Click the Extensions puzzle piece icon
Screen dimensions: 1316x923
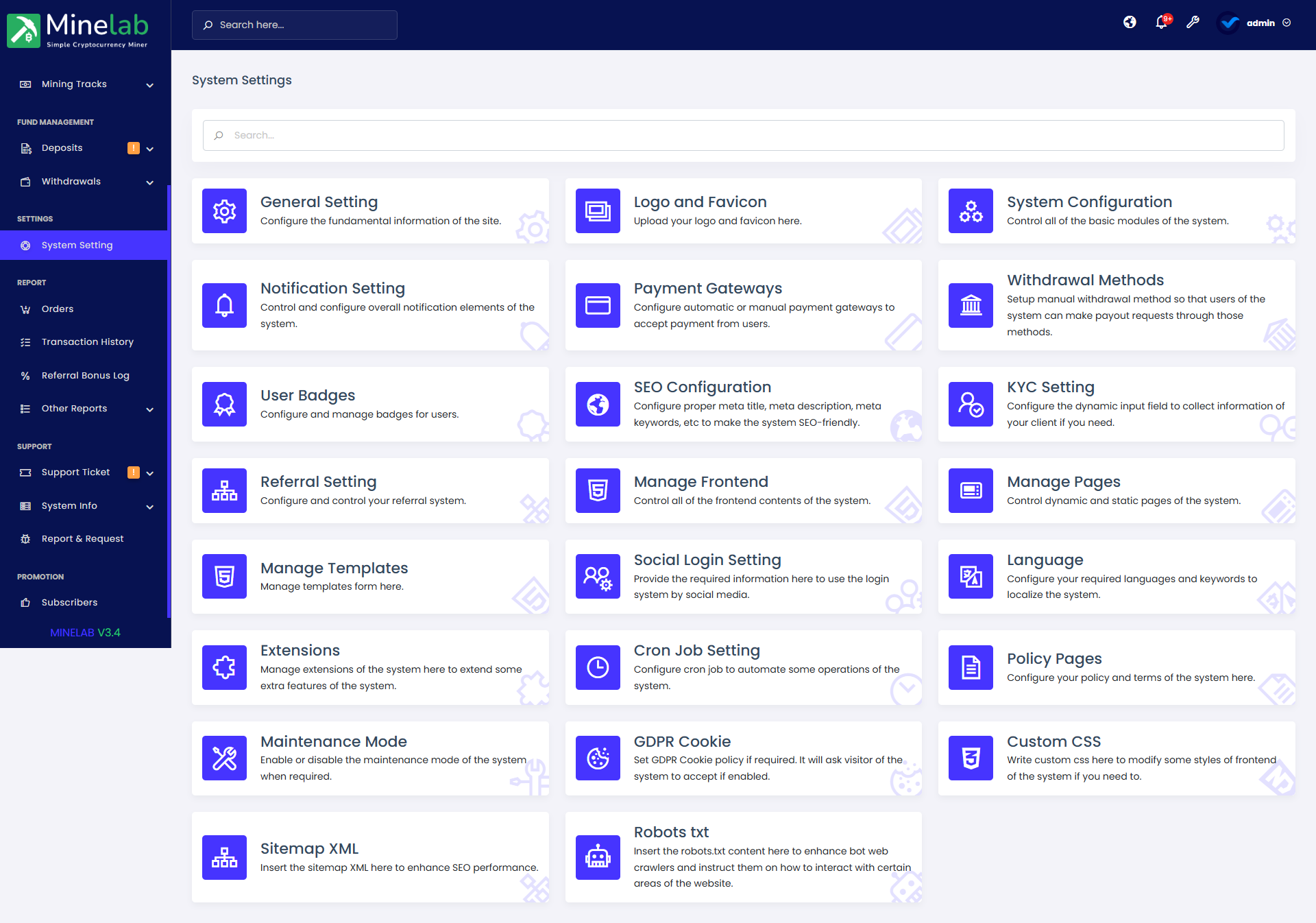click(x=224, y=667)
